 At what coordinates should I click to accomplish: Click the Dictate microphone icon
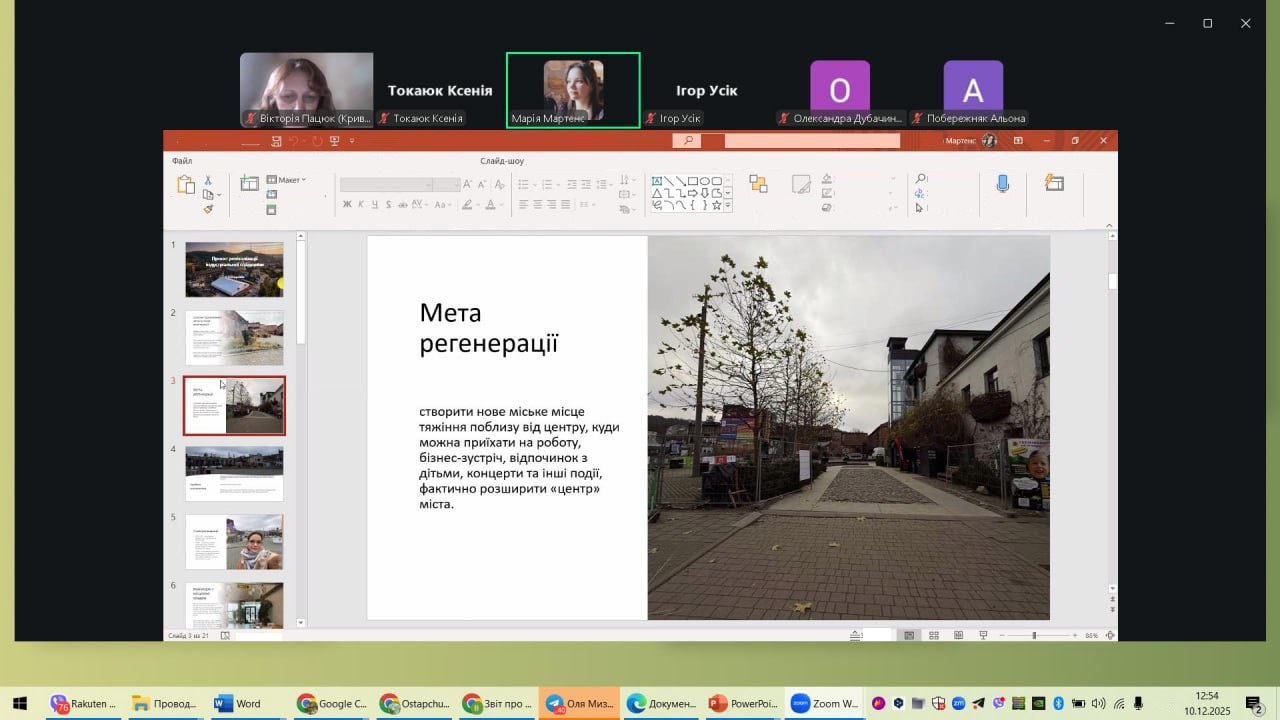(1002, 184)
